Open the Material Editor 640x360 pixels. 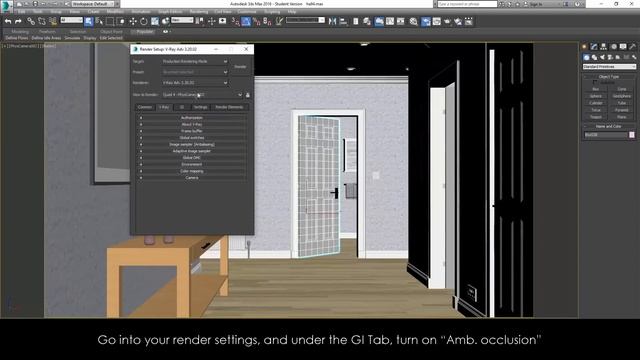click(x=413, y=21)
